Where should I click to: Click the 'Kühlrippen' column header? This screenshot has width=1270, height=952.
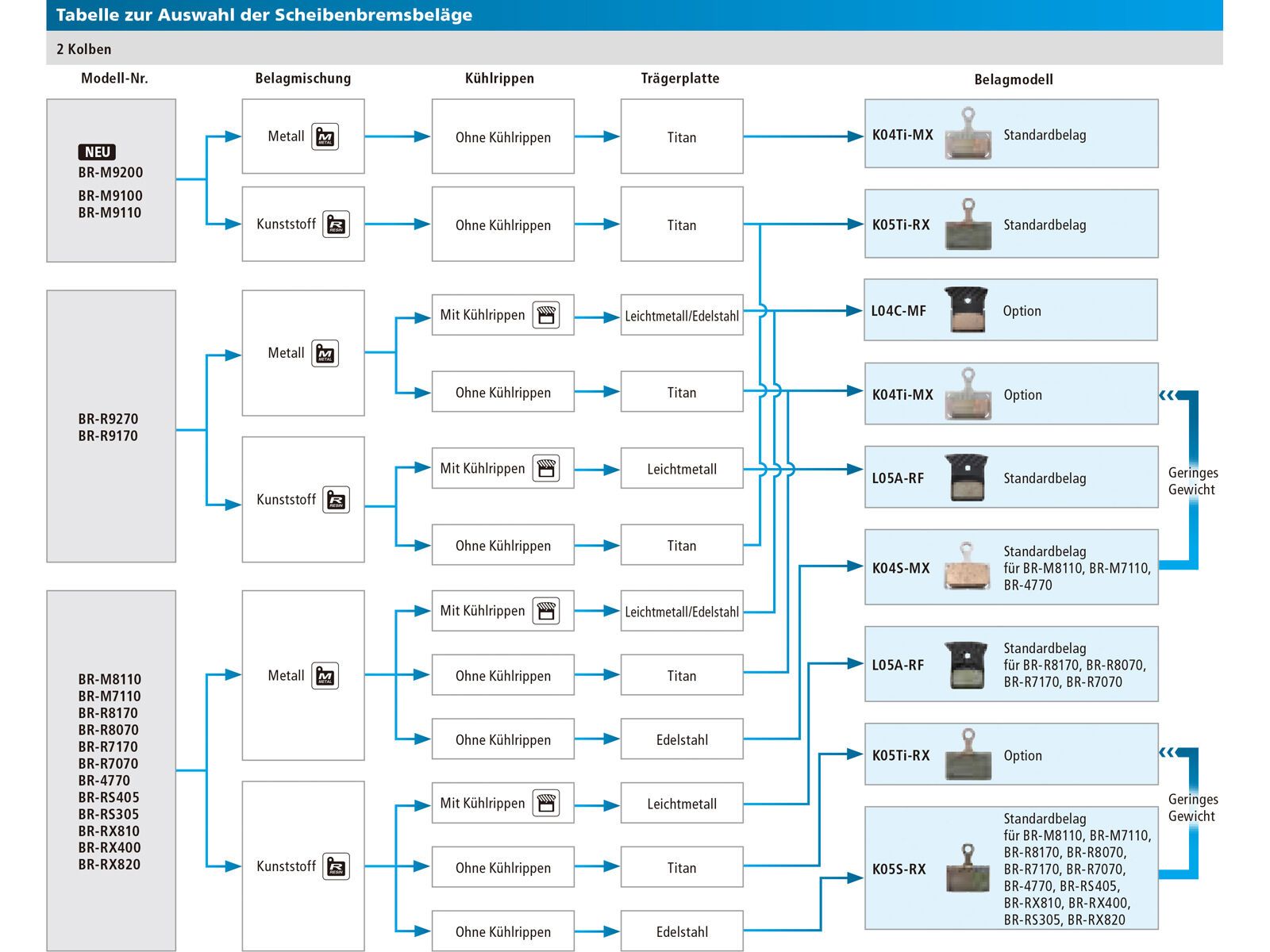tap(499, 79)
